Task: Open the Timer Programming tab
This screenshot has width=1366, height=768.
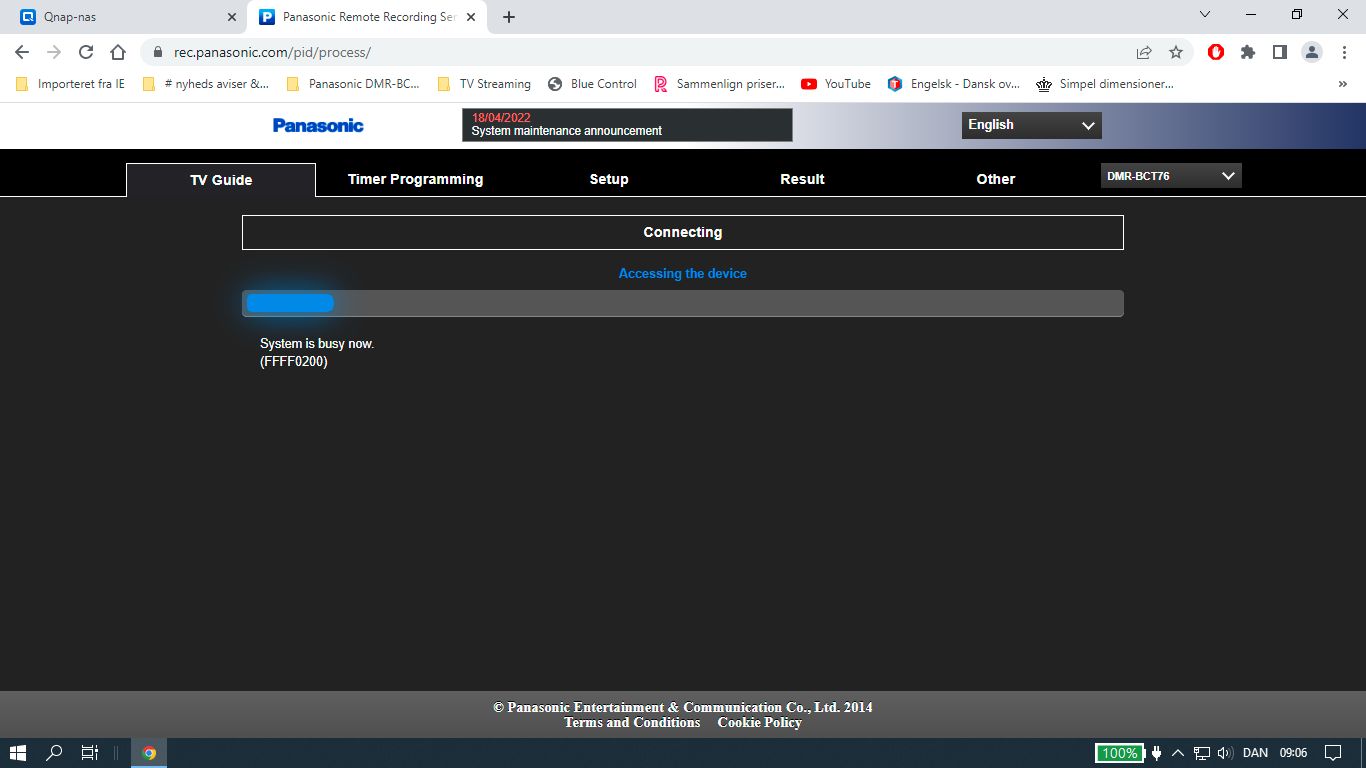Action: tap(415, 179)
